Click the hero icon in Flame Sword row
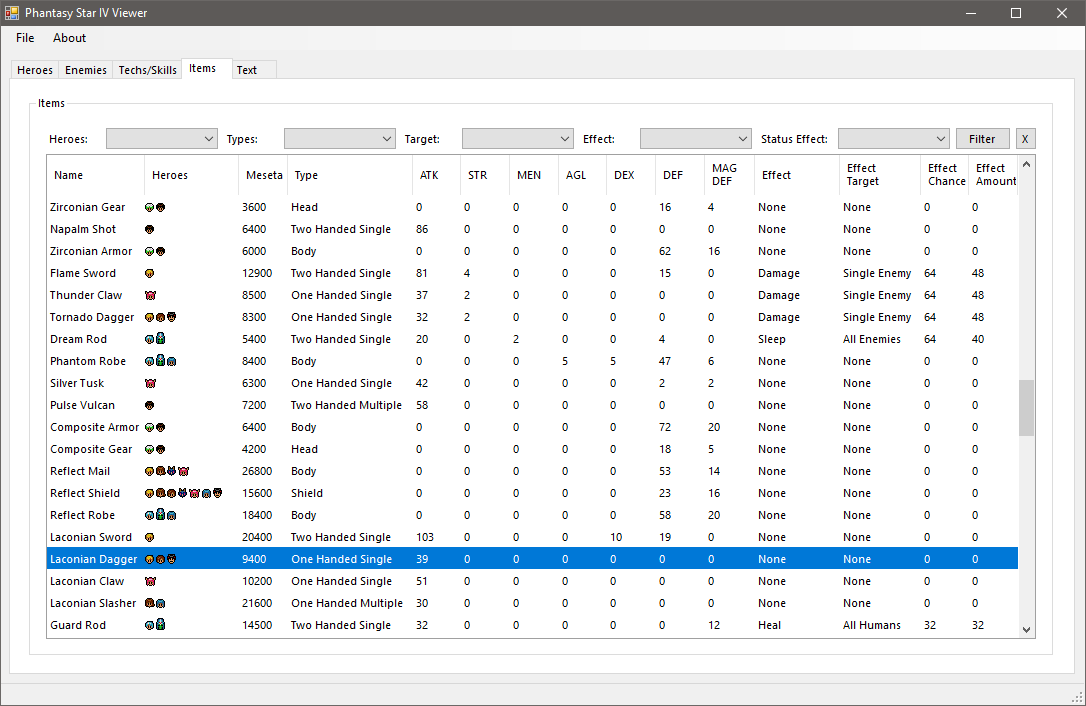The width and height of the screenshot is (1086, 706). click(149, 274)
